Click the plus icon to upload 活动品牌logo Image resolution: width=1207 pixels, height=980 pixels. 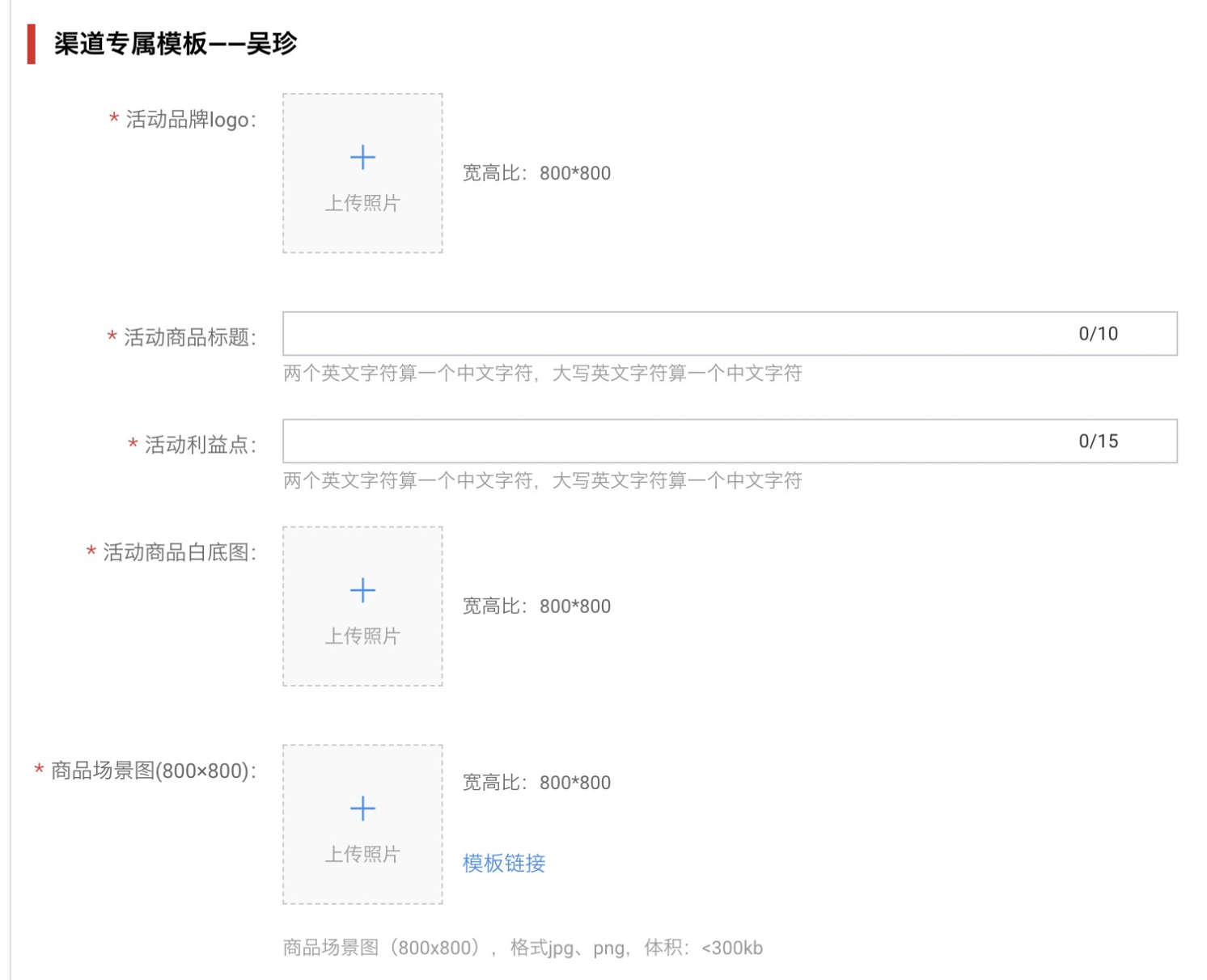(x=362, y=156)
